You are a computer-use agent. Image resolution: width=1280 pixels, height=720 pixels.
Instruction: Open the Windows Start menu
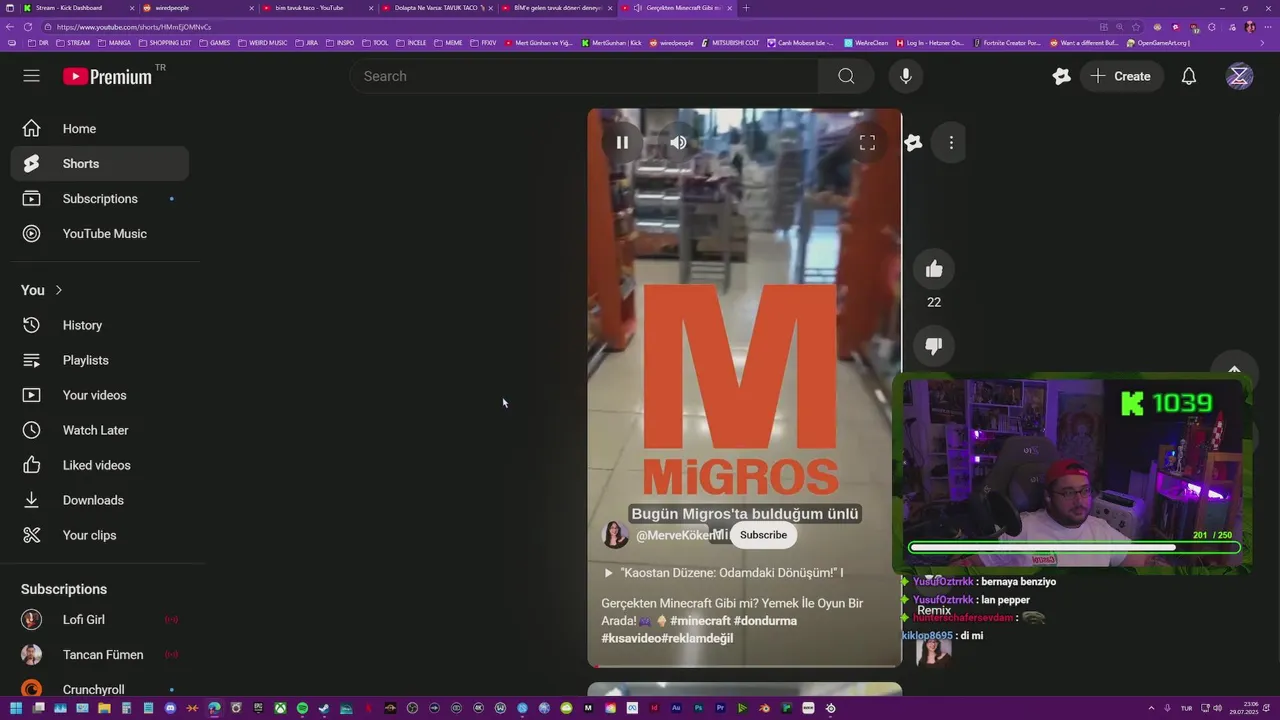16,709
